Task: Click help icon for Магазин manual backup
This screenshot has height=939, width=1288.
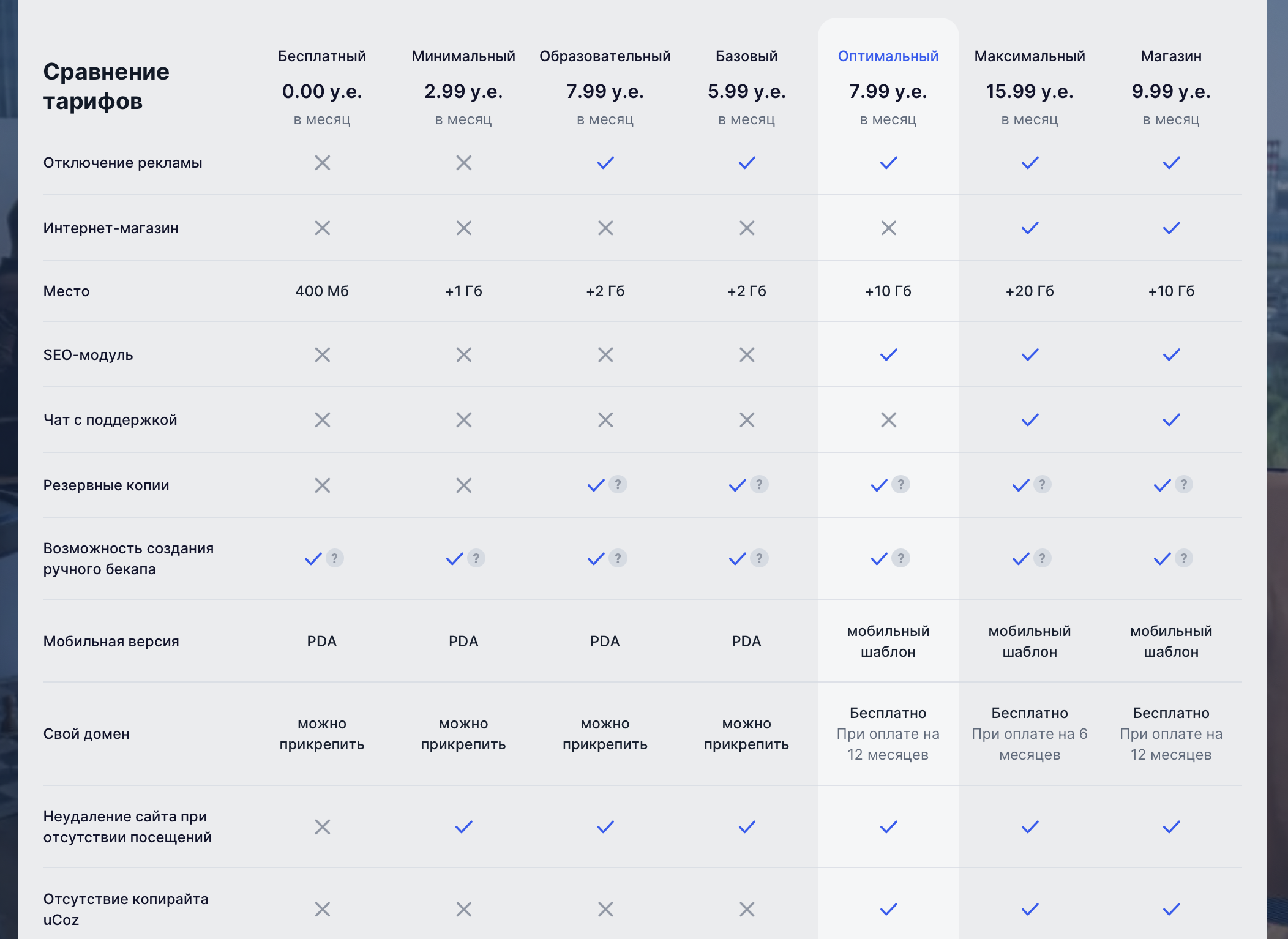Action: tap(1183, 558)
